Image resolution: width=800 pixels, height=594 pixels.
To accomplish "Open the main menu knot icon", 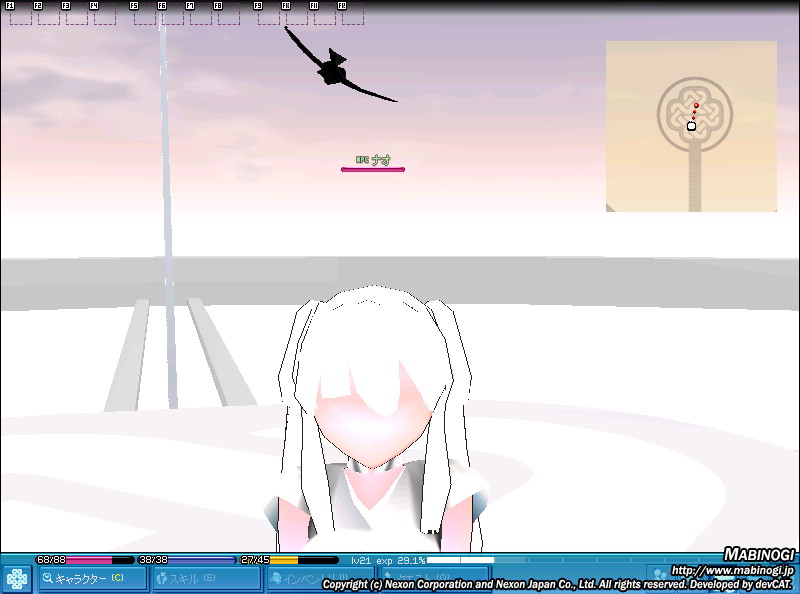I will (16, 579).
